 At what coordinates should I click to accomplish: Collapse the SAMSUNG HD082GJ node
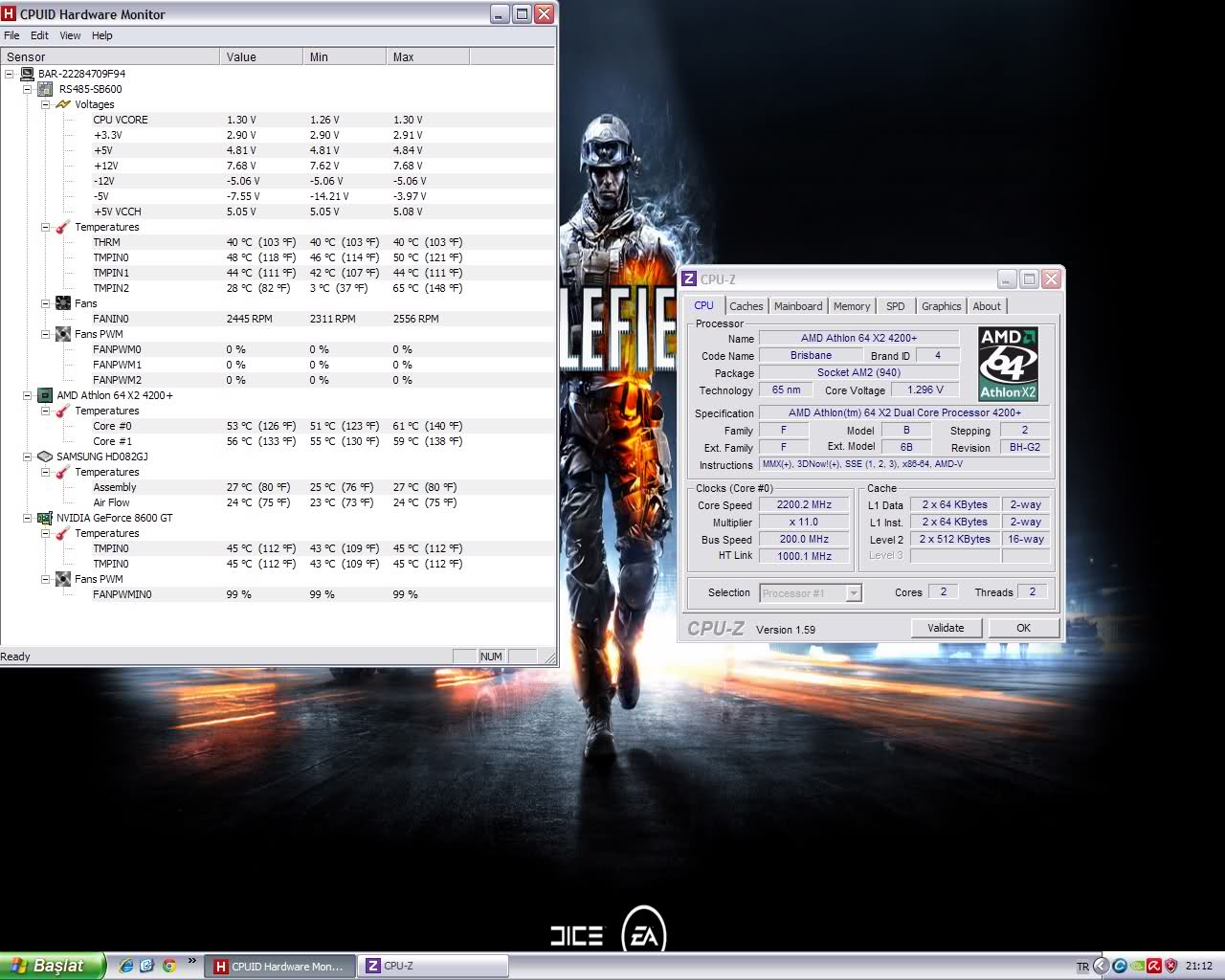pos(27,457)
